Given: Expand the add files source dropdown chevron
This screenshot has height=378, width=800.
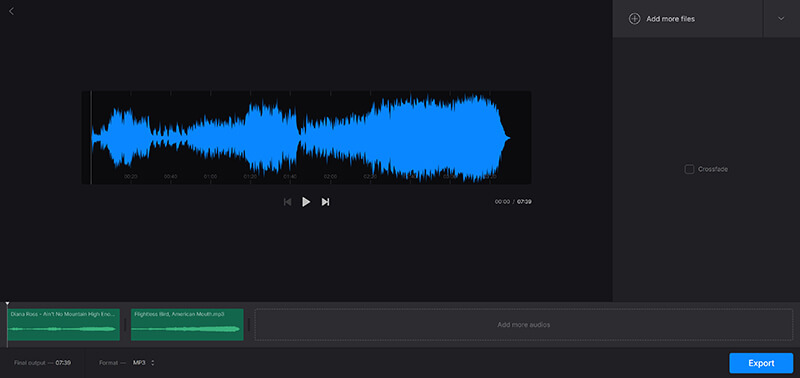Looking at the screenshot, I should click(x=781, y=19).
